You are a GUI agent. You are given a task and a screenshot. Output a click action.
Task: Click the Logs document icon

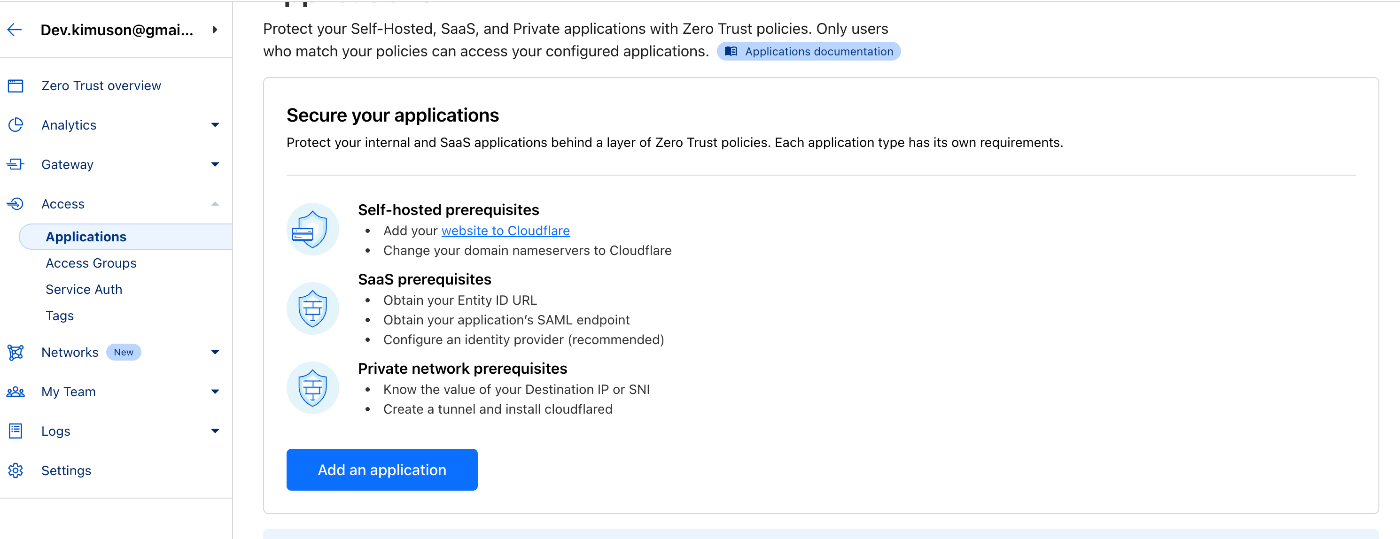pos(15,431)
